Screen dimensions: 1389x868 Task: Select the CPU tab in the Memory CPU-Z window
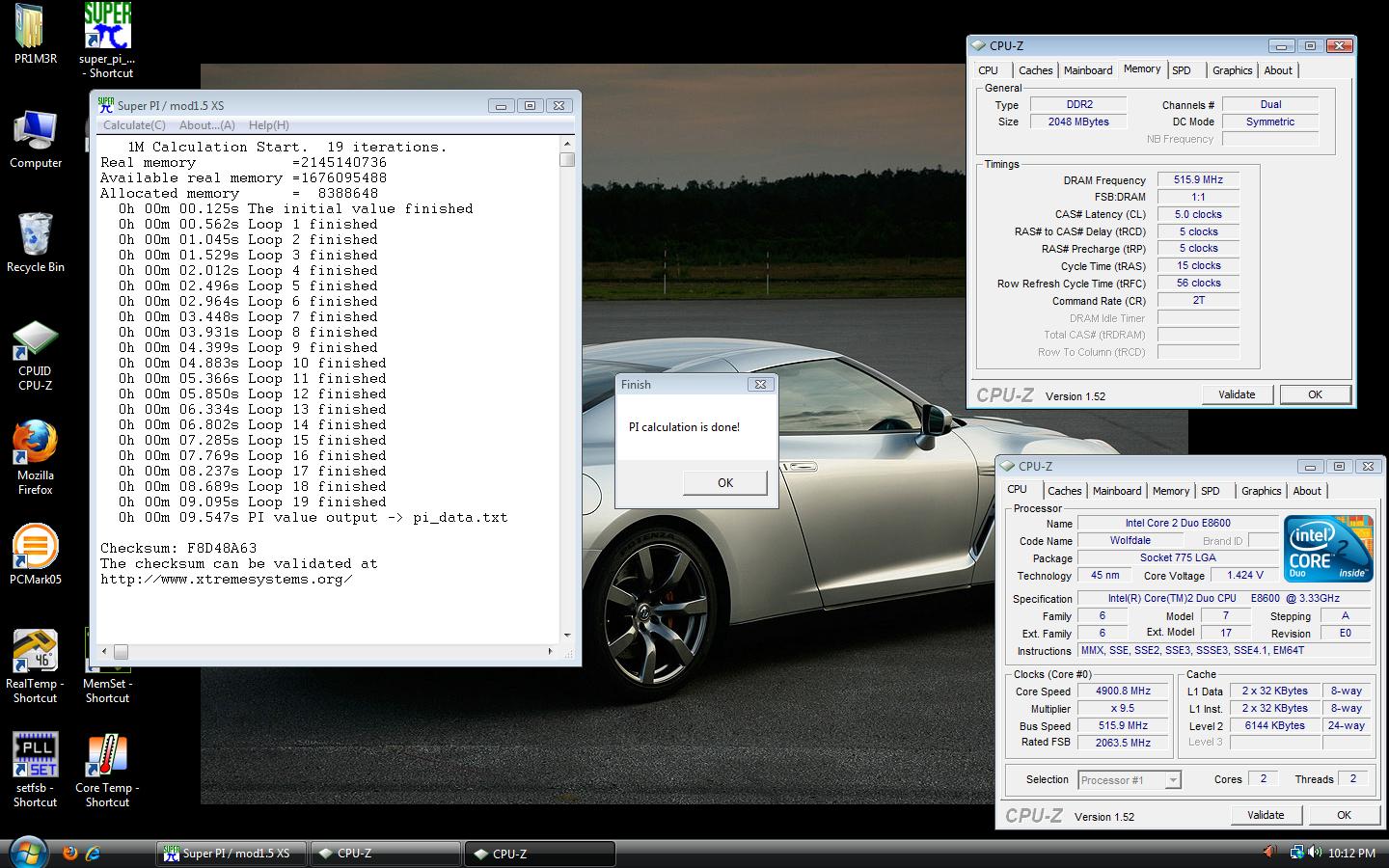pos(989,70)
